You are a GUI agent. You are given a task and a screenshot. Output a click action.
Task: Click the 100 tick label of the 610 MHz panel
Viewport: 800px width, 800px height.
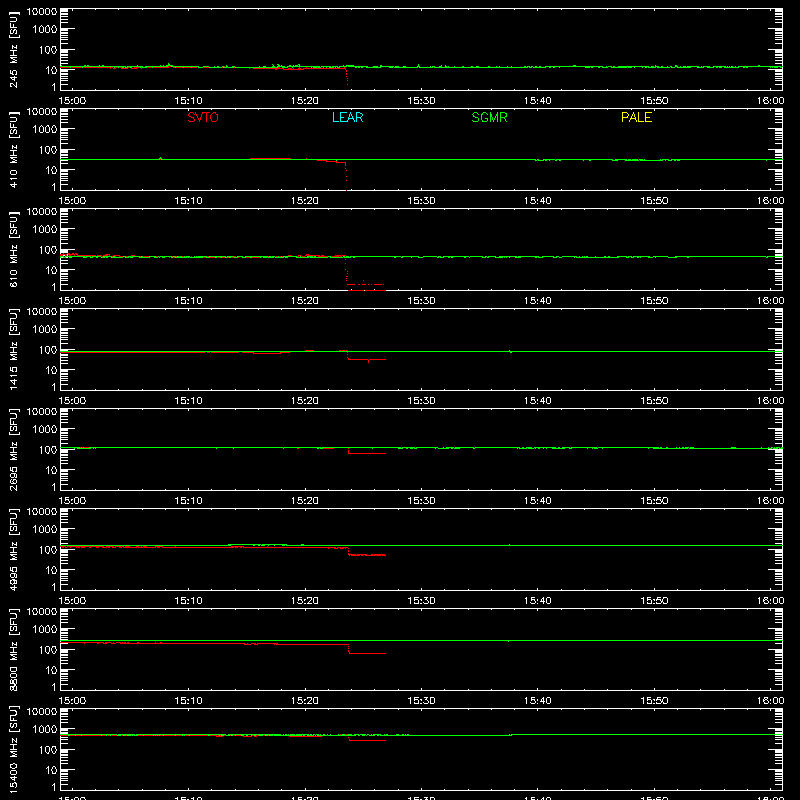tap(48, 250)
